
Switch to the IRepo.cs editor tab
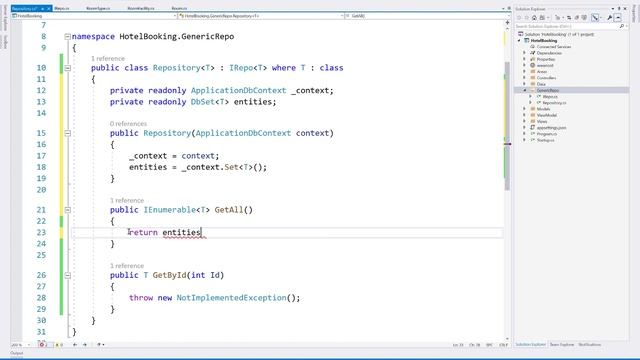click(x=62, y=8)
